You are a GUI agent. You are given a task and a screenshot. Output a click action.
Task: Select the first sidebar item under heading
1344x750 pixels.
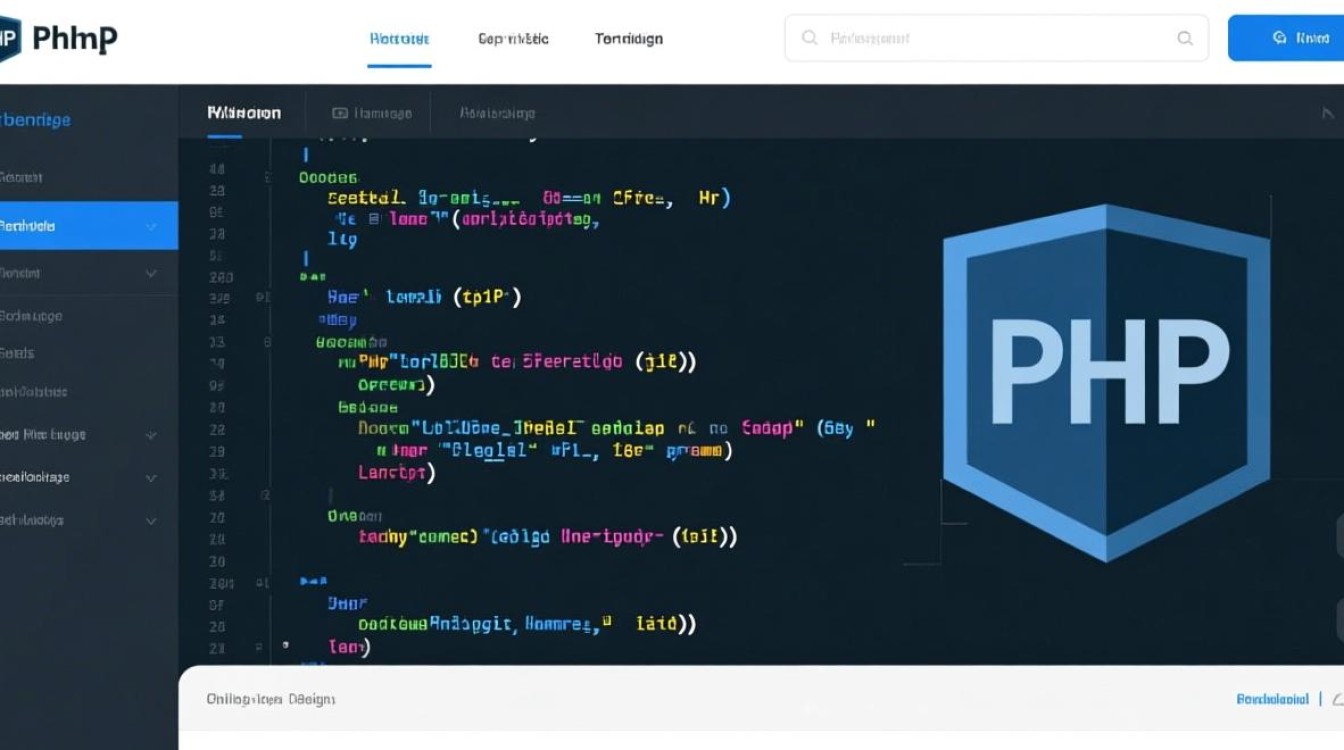pyautogui.click(x=22, y=178)
